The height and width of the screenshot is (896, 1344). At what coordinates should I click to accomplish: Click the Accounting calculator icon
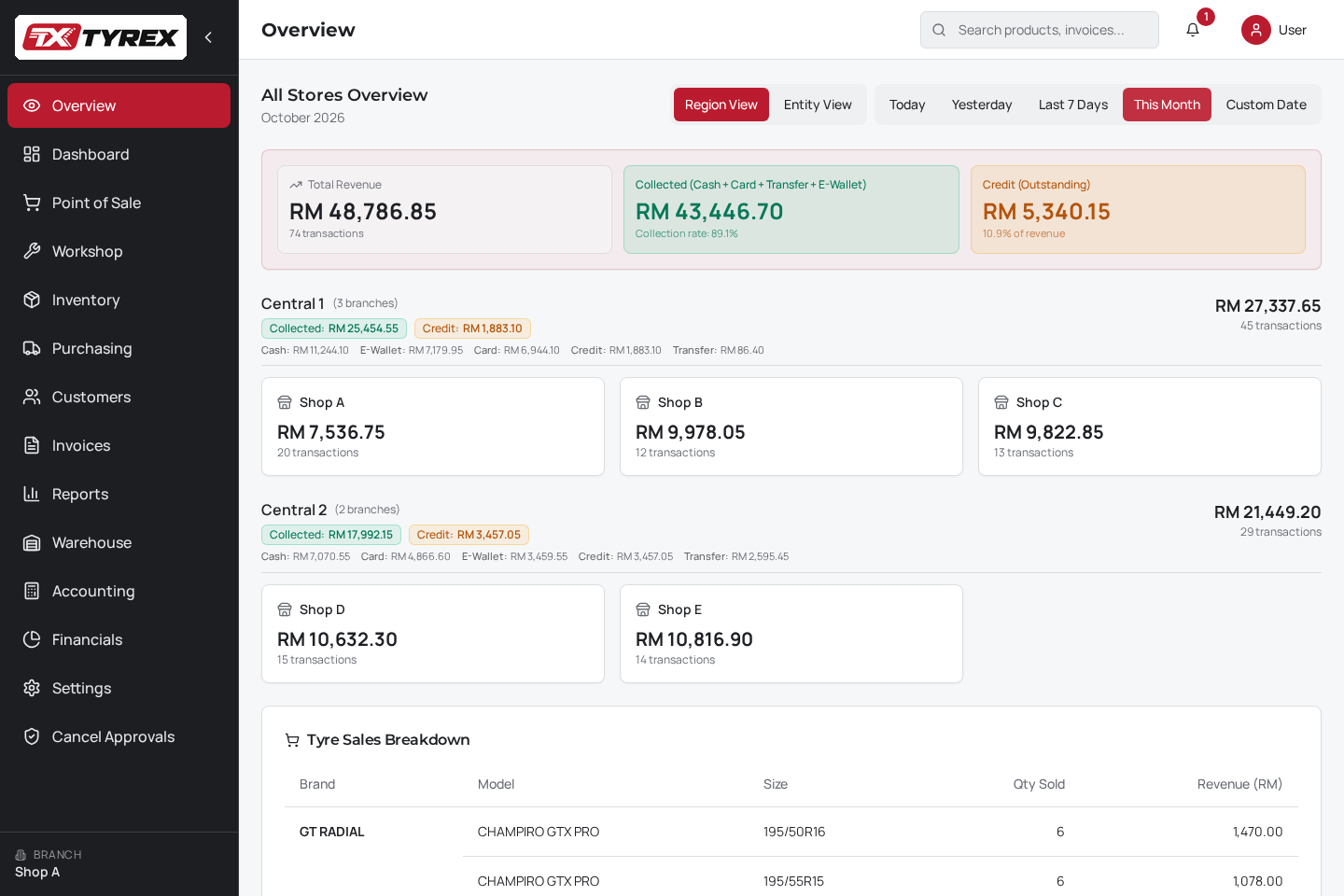coord(32,591)
